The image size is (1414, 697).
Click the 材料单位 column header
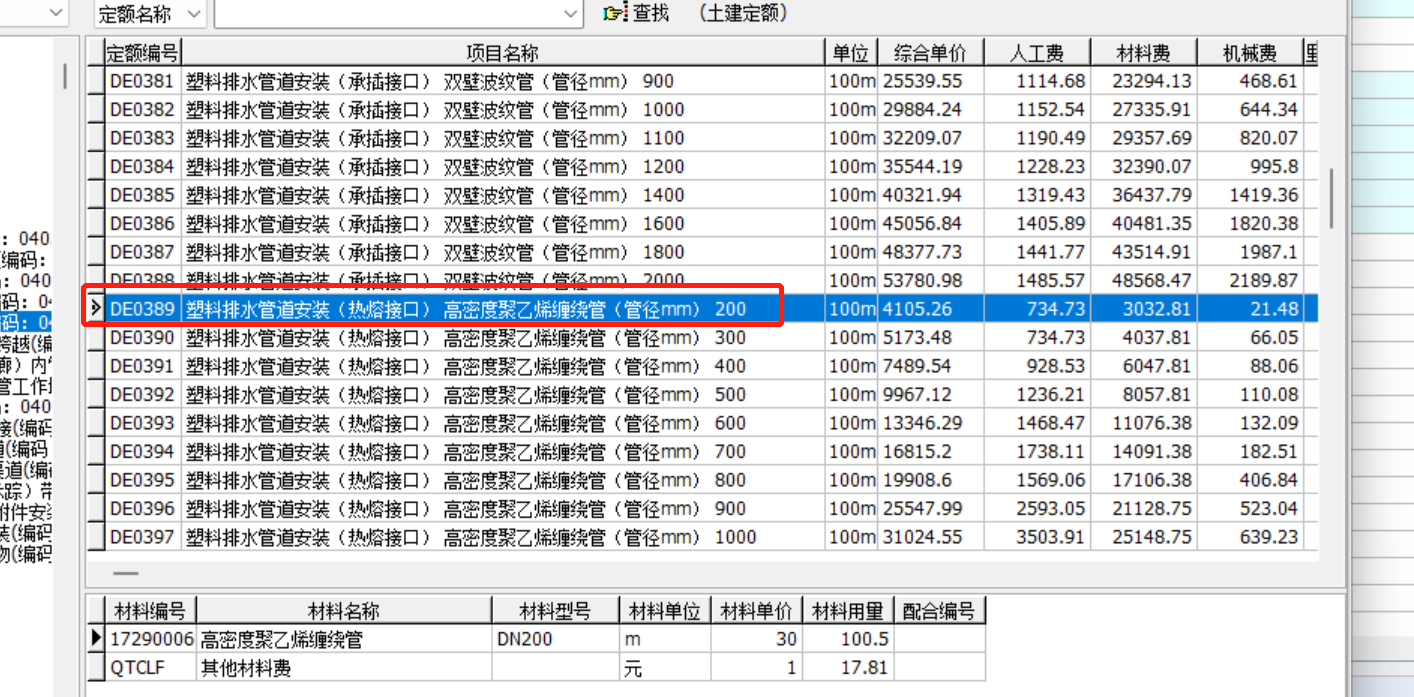[665, 611]
